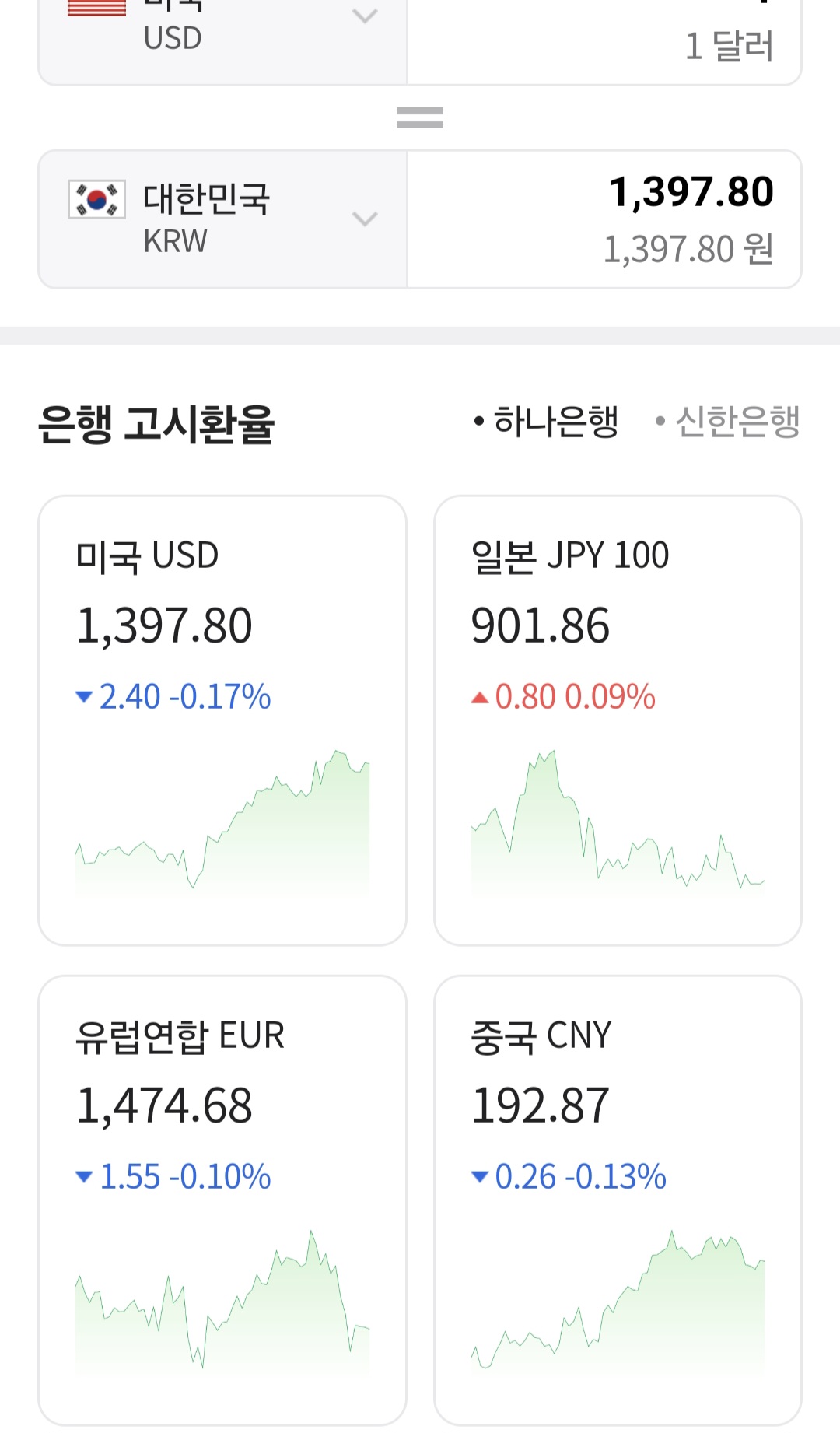The image size is (840, 1433).
Task: Click the blue down arrow on EUR card
Action: point(84,1177)
